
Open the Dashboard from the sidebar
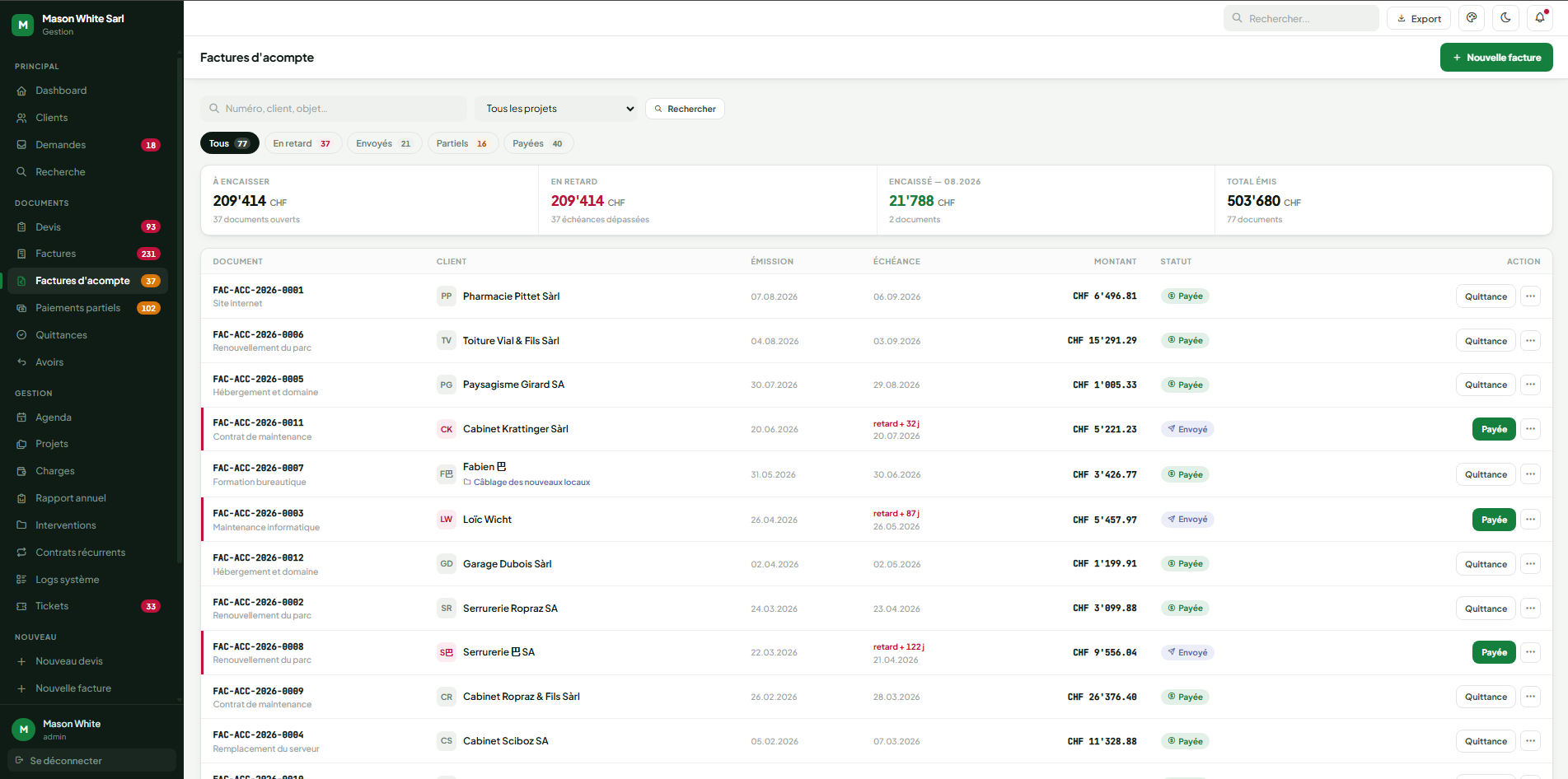coord(87,91)
